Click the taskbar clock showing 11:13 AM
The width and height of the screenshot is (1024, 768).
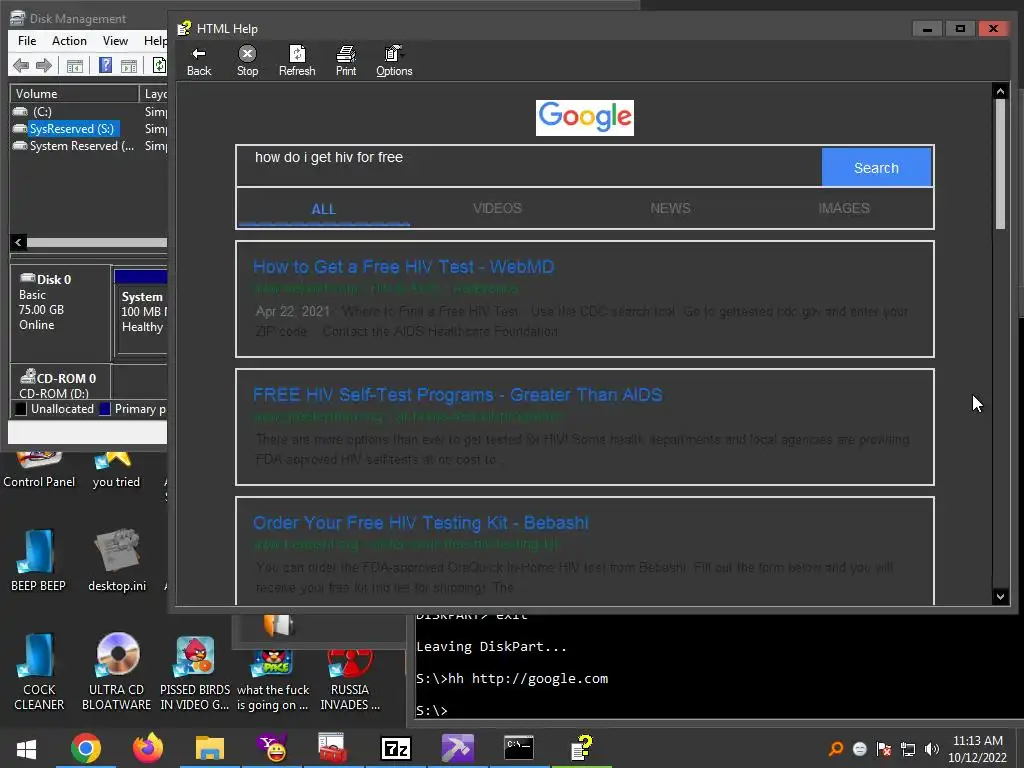pyautogui.click(x=977, y=749)
